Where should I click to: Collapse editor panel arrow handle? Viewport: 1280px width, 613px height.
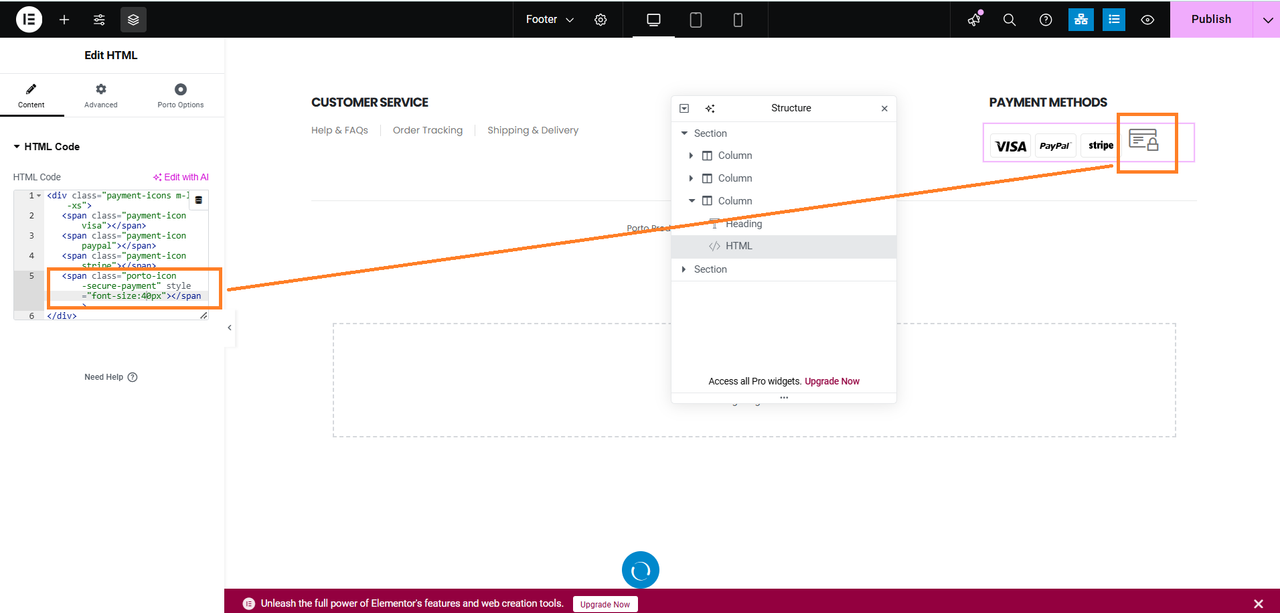click(x=230, y=328)
